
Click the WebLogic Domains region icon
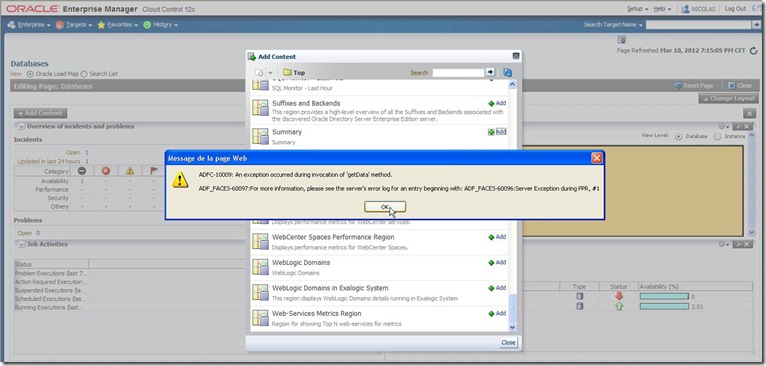point(260,267)
